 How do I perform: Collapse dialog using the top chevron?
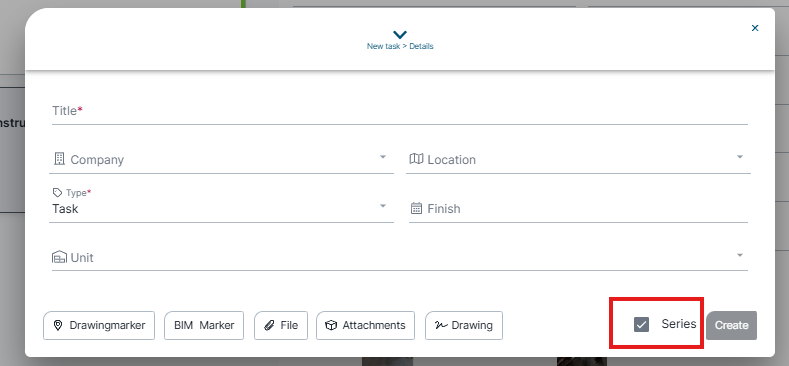tap(400, 34)
